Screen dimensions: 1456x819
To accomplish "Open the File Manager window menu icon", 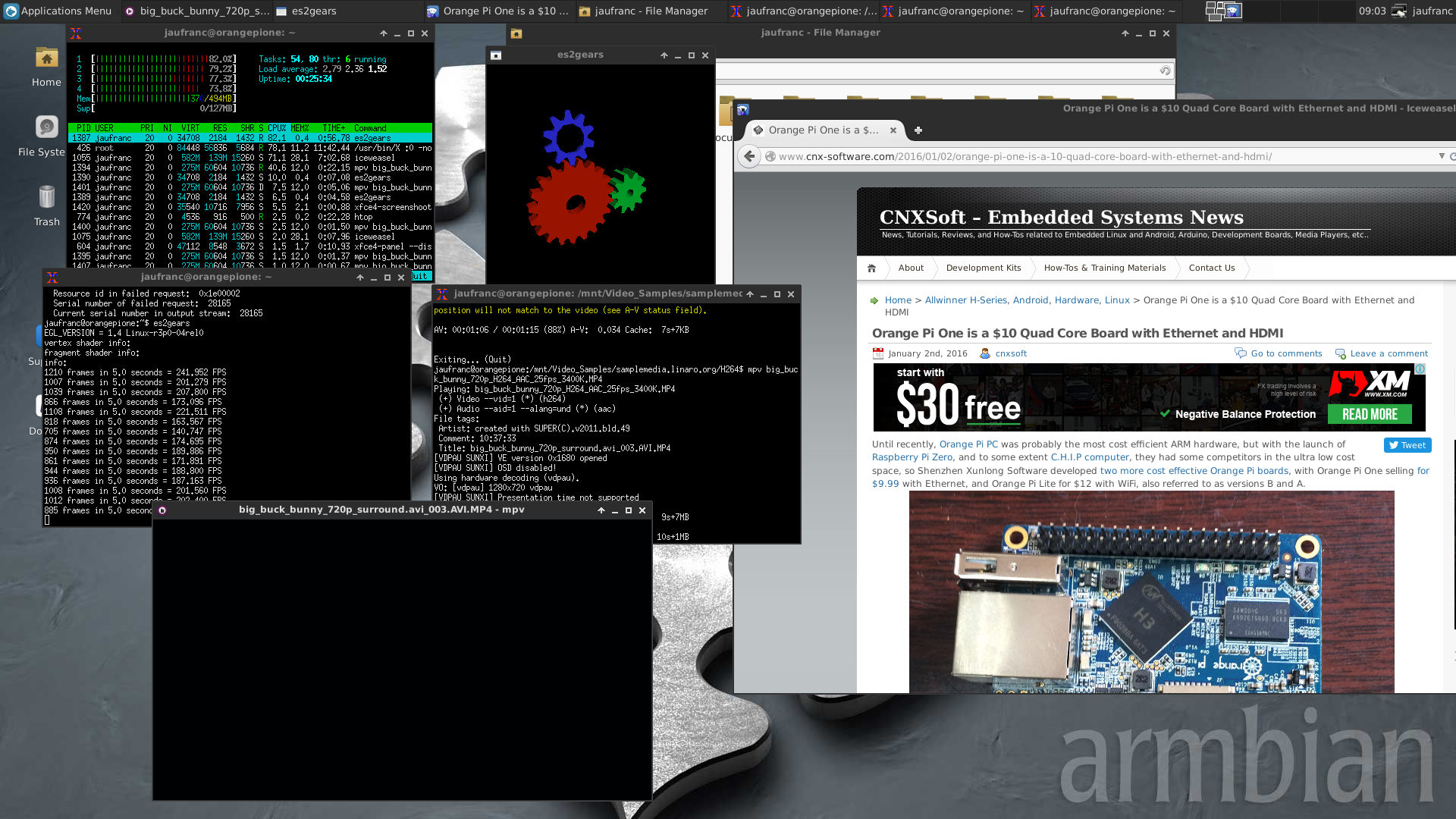I will 516,33.
